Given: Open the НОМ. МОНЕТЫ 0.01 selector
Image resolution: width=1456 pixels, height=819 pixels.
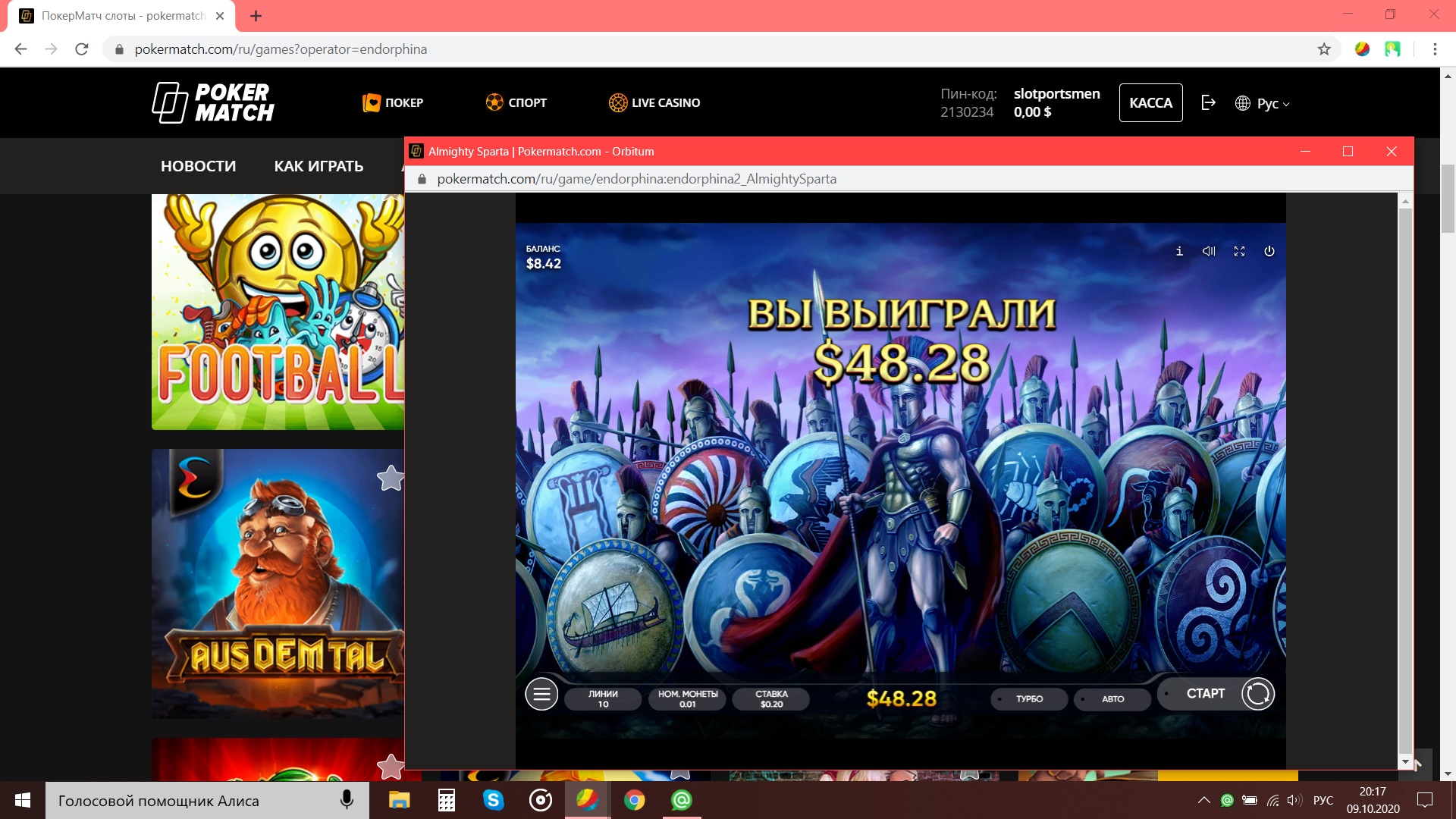Looking at the screenshot, I should point(688,699).
